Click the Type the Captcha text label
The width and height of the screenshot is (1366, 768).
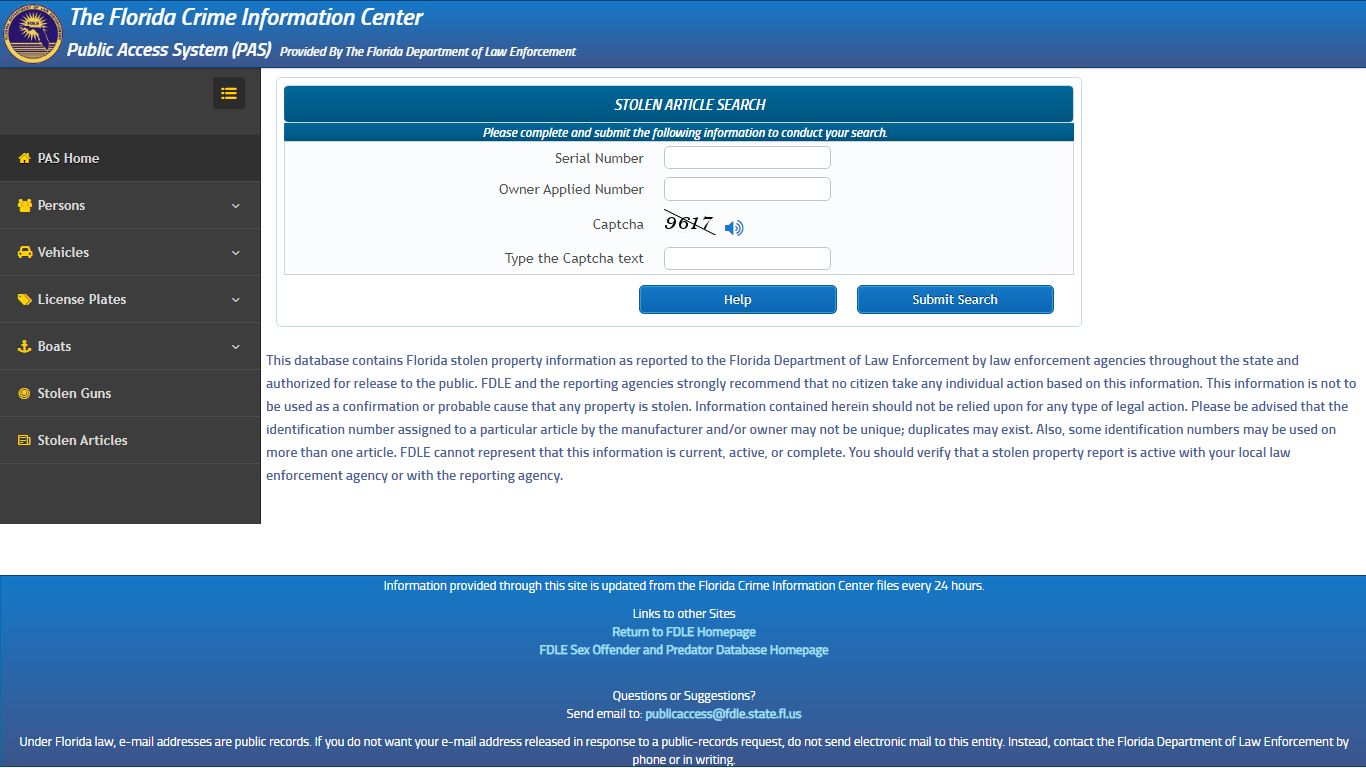pos(574,258)
